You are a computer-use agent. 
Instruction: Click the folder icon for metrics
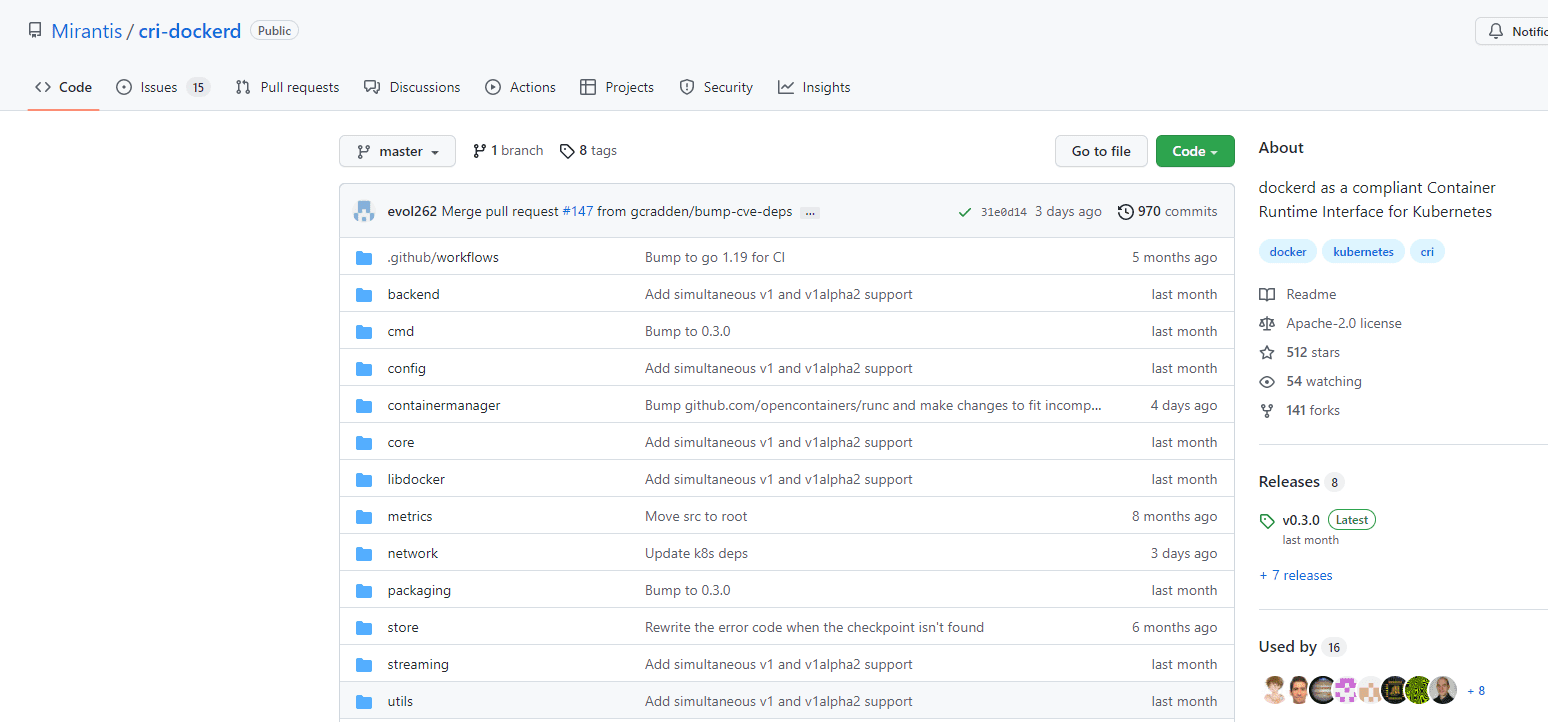click(x=364, y=516)
